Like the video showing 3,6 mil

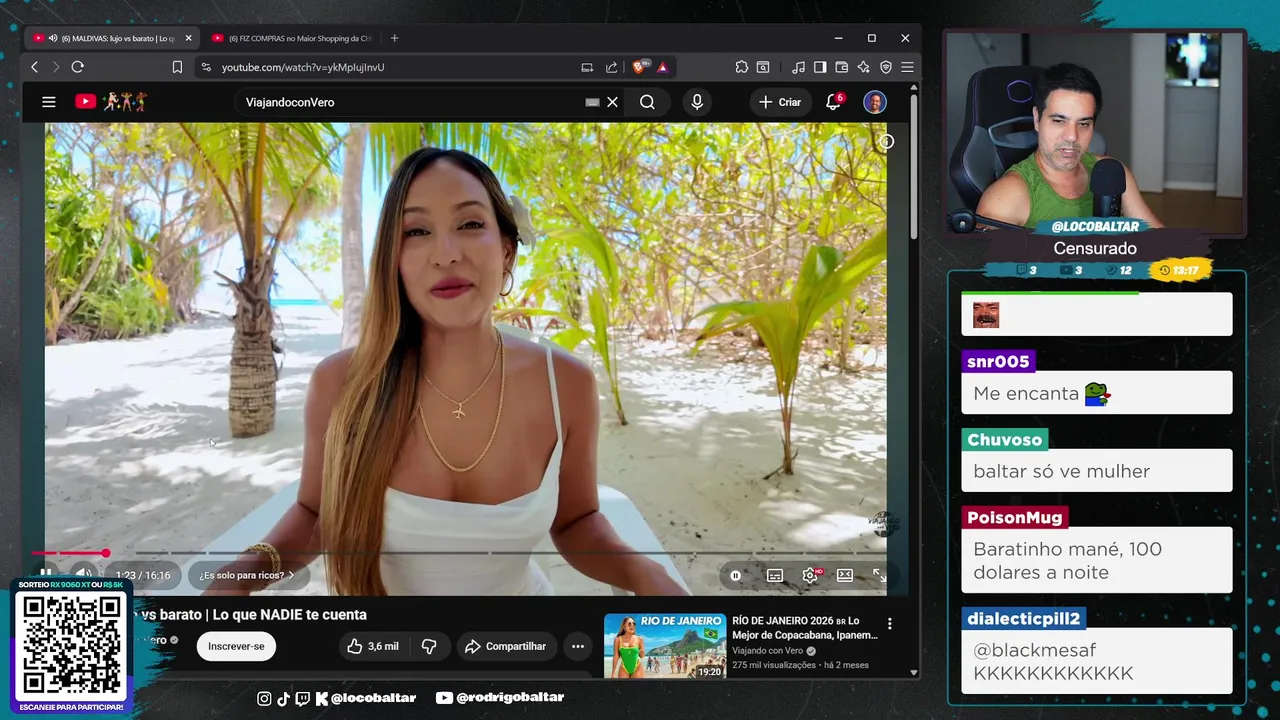(x=372, y=646)
